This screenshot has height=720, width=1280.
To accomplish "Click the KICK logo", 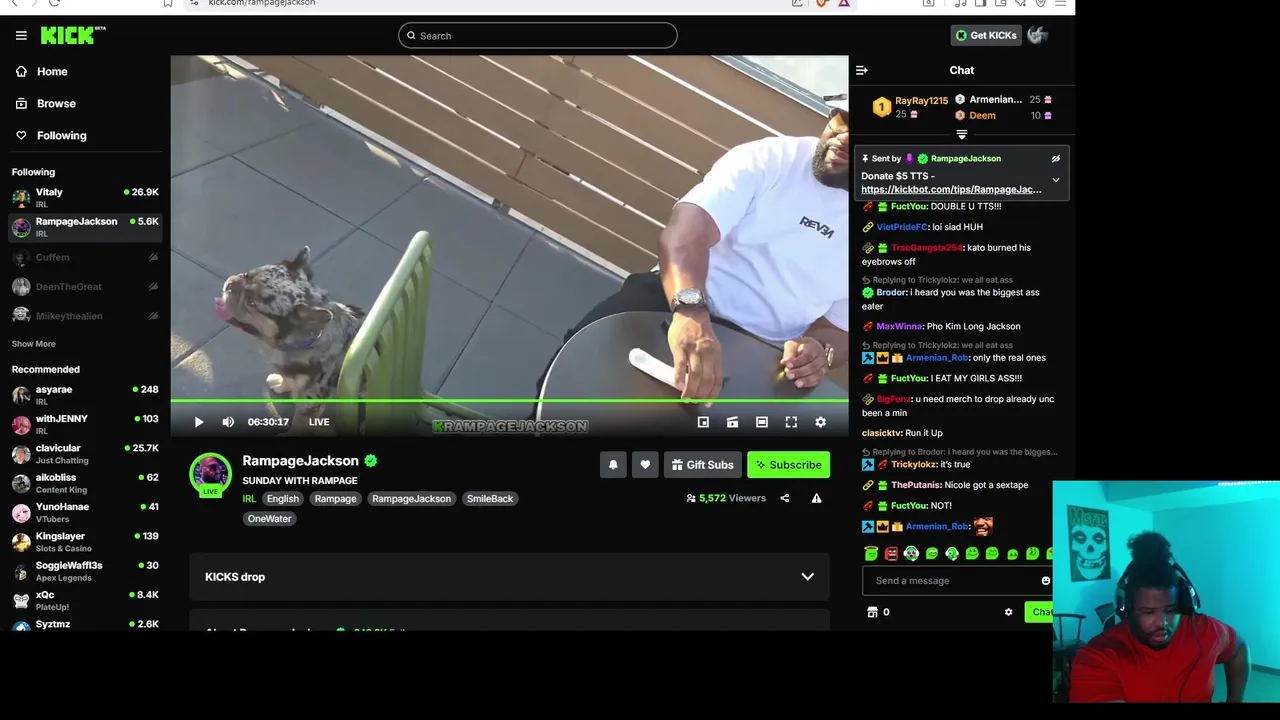I will pos(73,35).
